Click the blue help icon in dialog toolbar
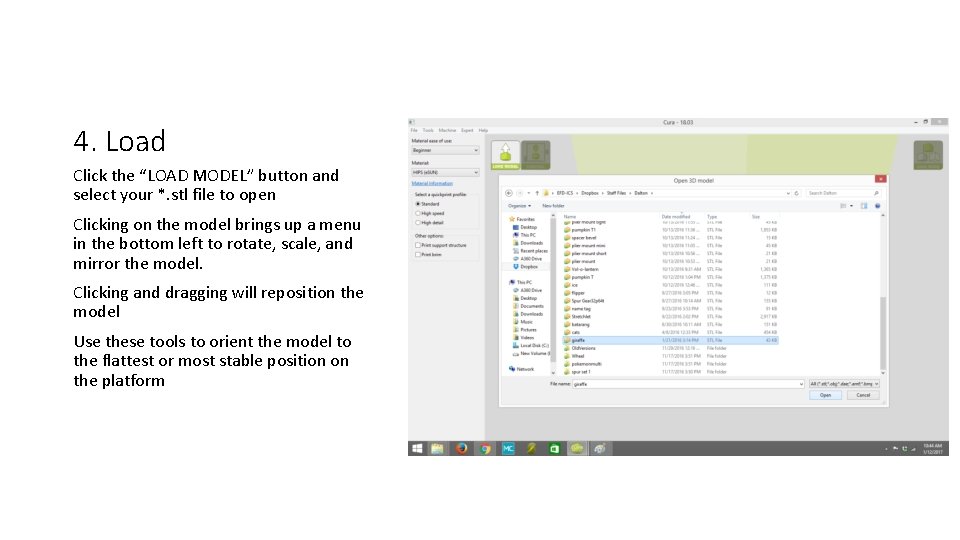 [x=877, y=206]
